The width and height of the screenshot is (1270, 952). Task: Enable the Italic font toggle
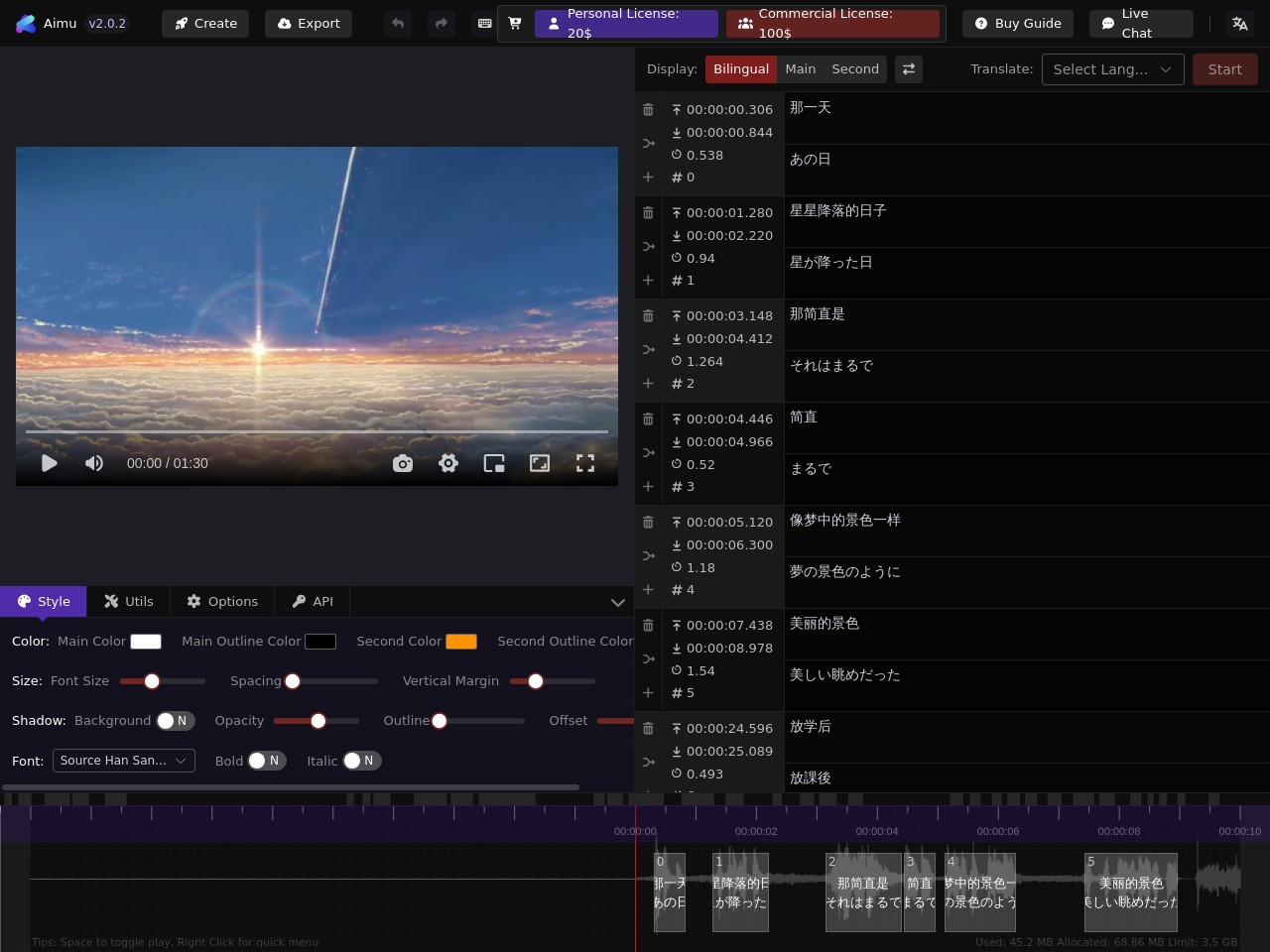pos(361,761)
